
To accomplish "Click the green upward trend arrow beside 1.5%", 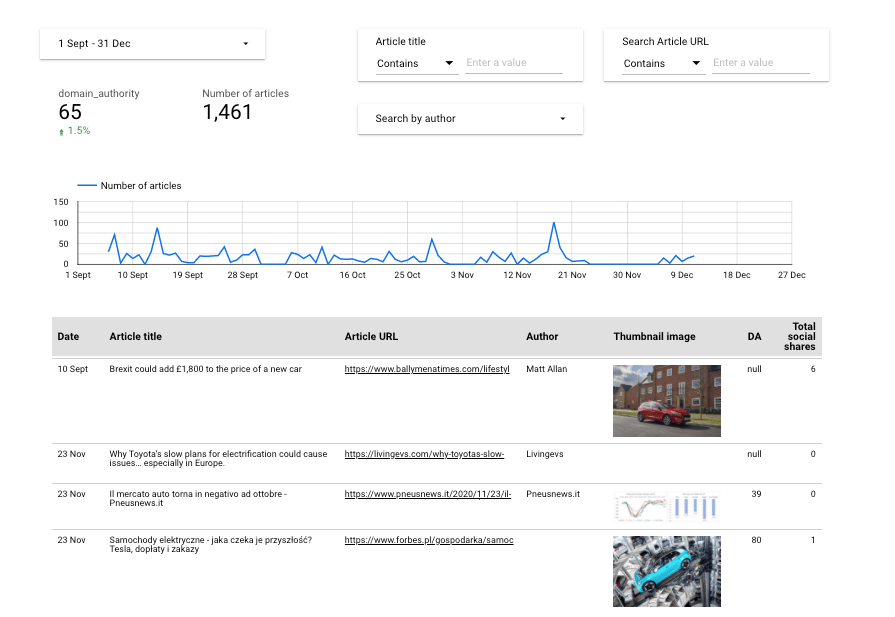I will point(60,130).
